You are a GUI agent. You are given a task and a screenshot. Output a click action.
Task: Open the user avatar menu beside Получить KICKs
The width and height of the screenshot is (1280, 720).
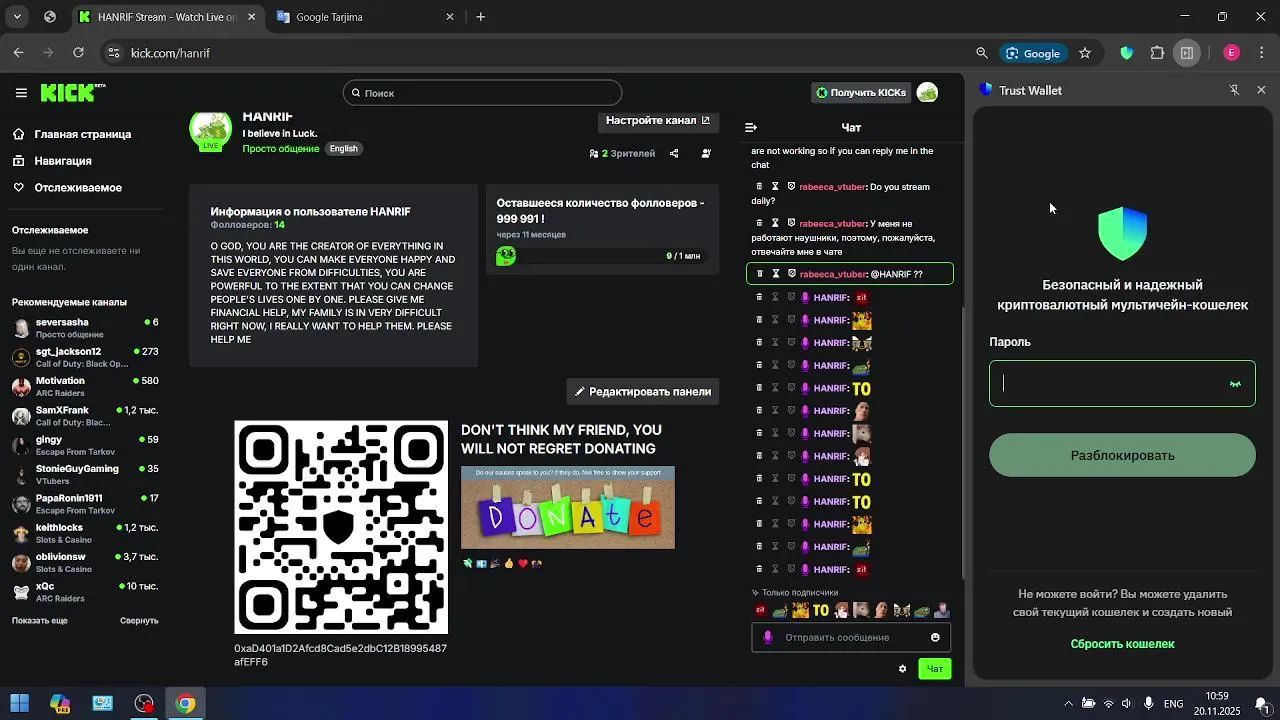927,92
